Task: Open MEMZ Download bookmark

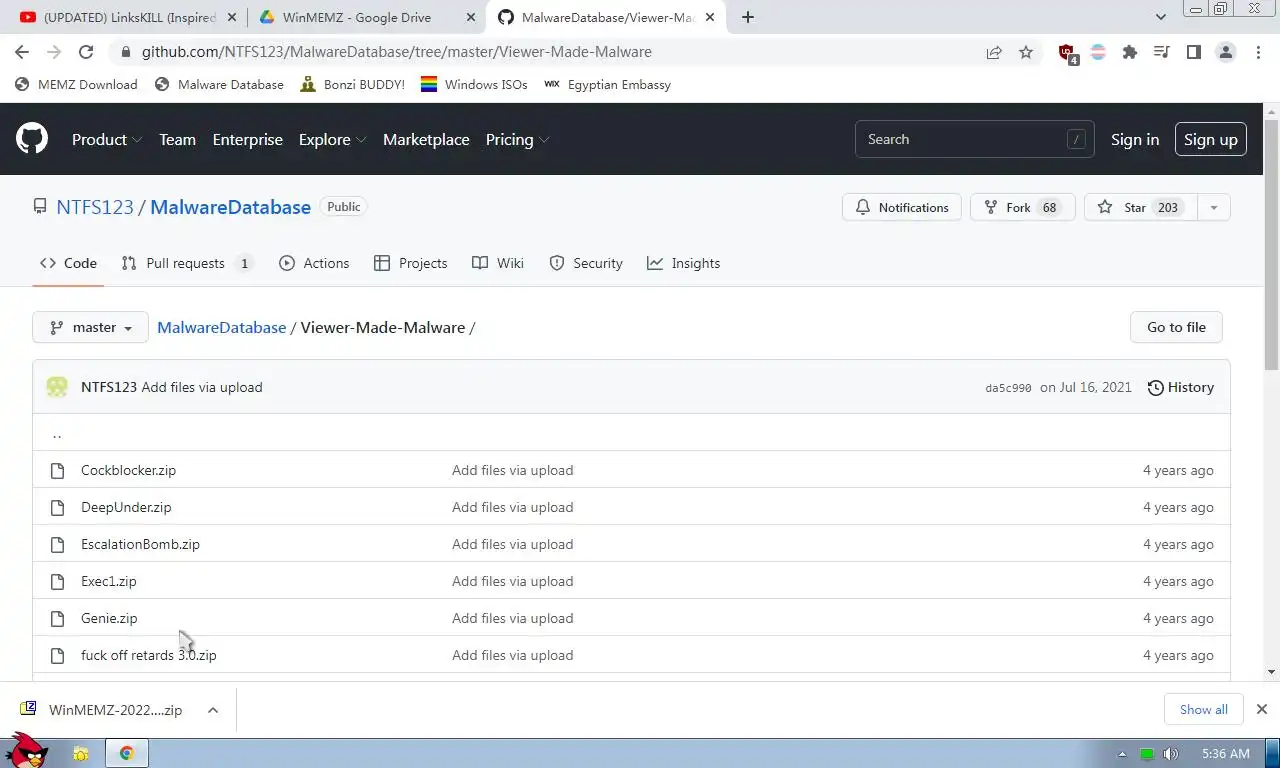Action: pyautogui.click(x=76, y=85)
